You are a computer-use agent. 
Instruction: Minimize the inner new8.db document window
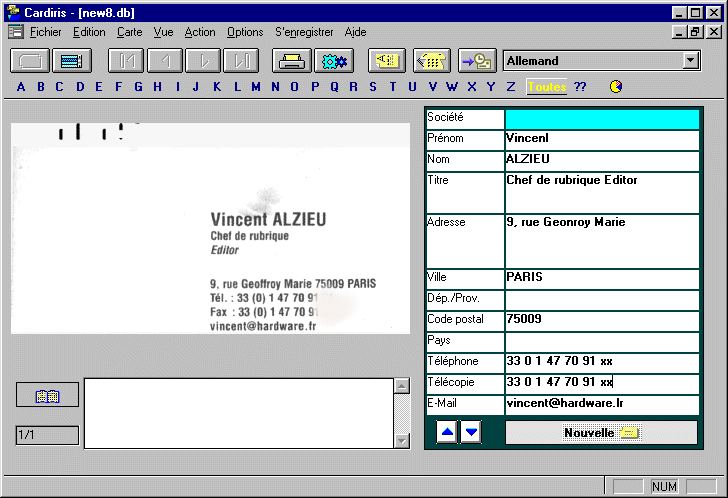[679, 32]
